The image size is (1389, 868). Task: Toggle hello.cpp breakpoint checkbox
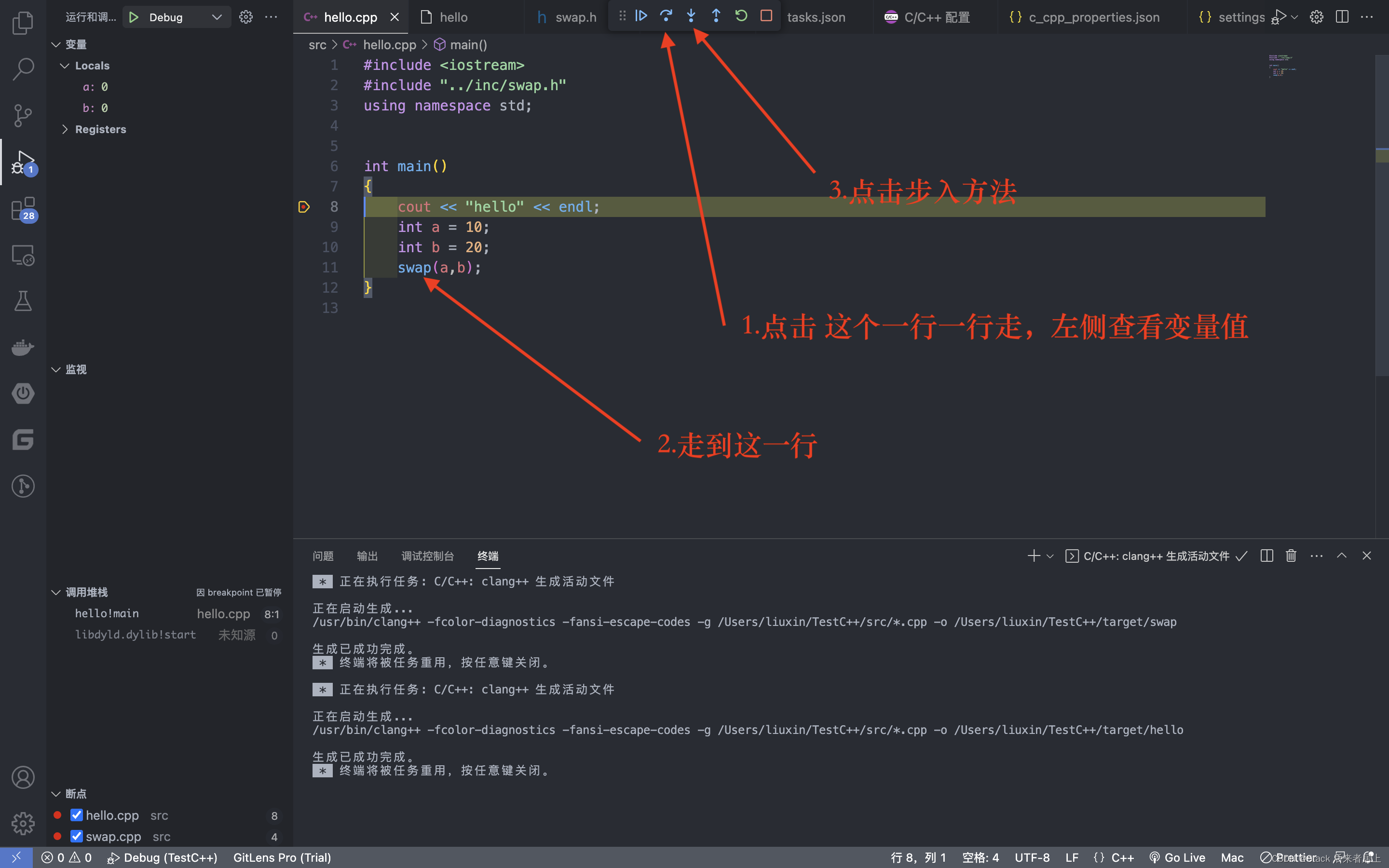(x=76, y=815)
